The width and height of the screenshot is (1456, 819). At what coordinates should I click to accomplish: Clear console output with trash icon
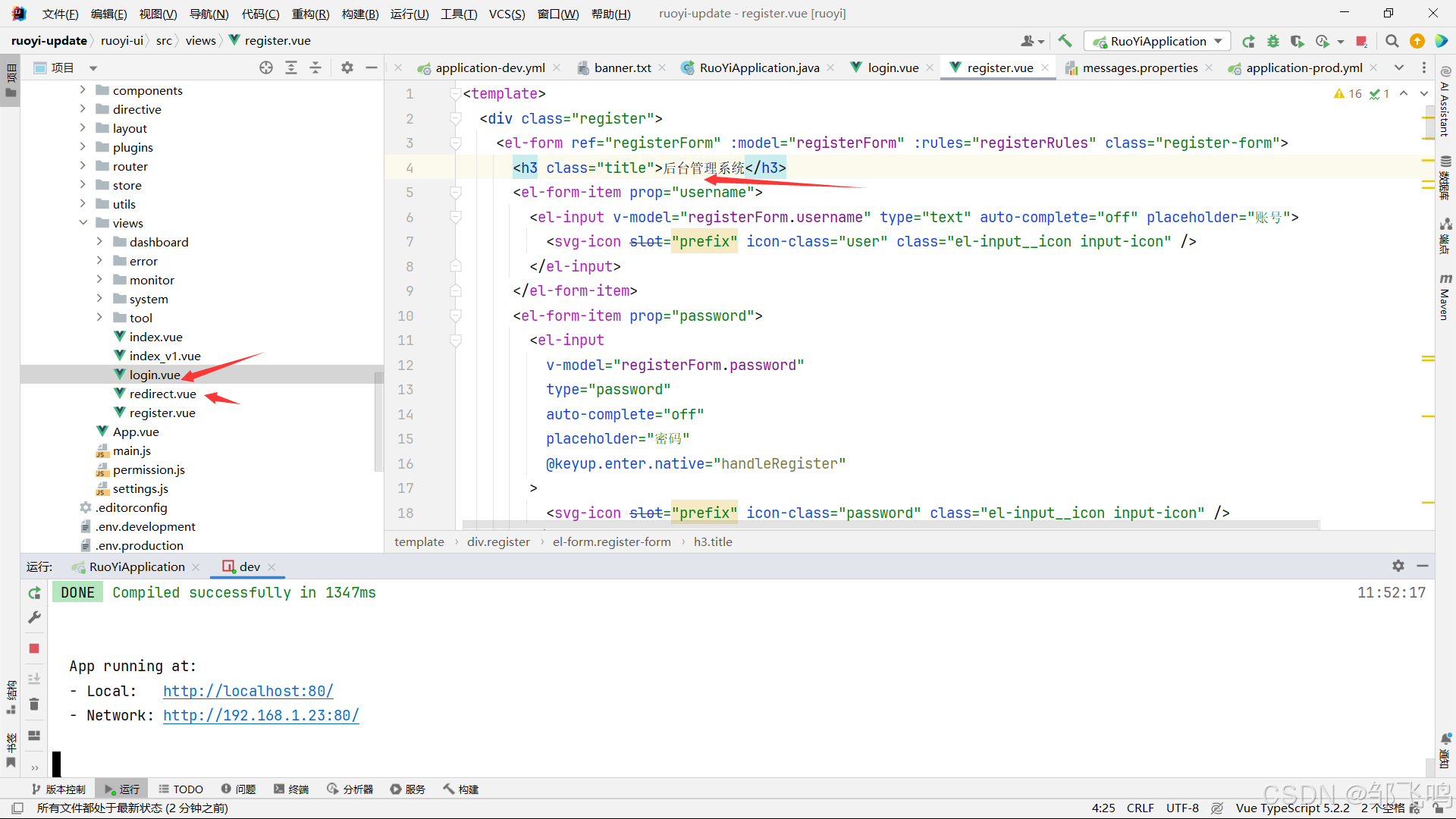point(34,704)
